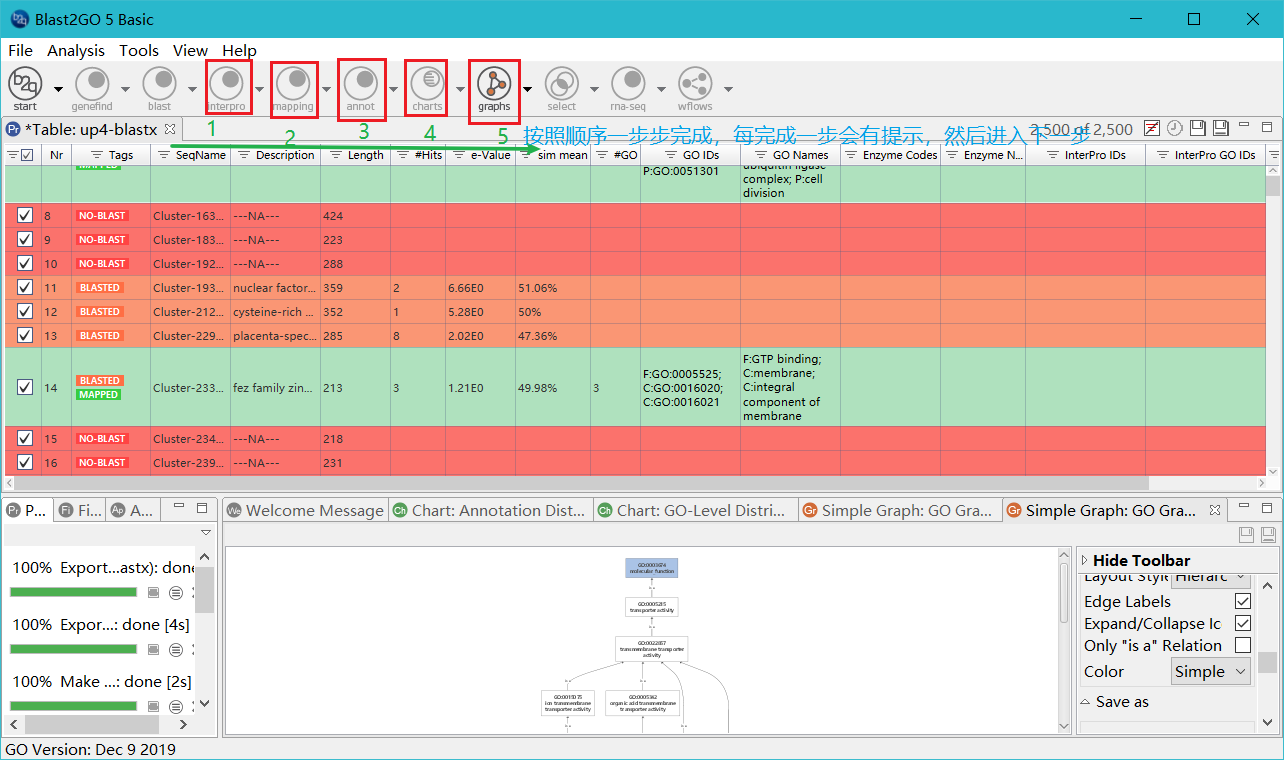Maximize the table view panel
The height and width of the screenshot is (760, 1284).
pyautogui.click(x=1267, y=127)
